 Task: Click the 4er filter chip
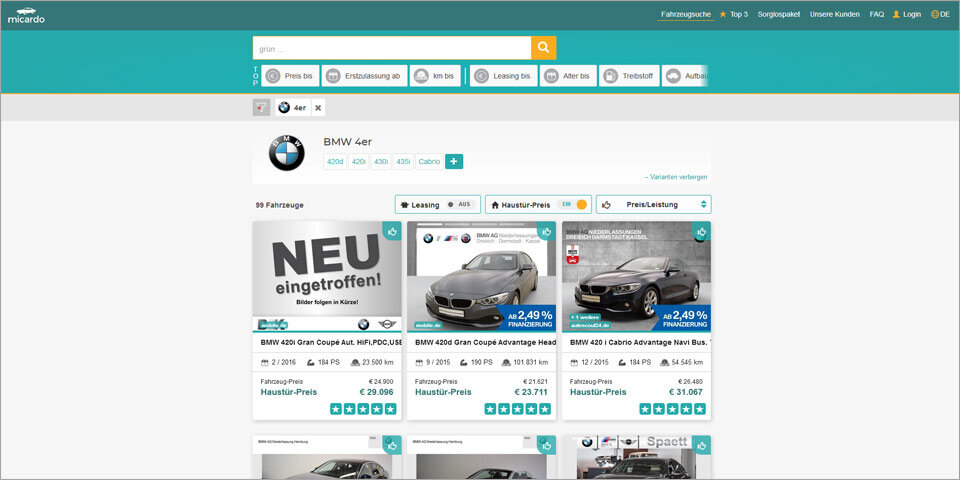[293, 108]
